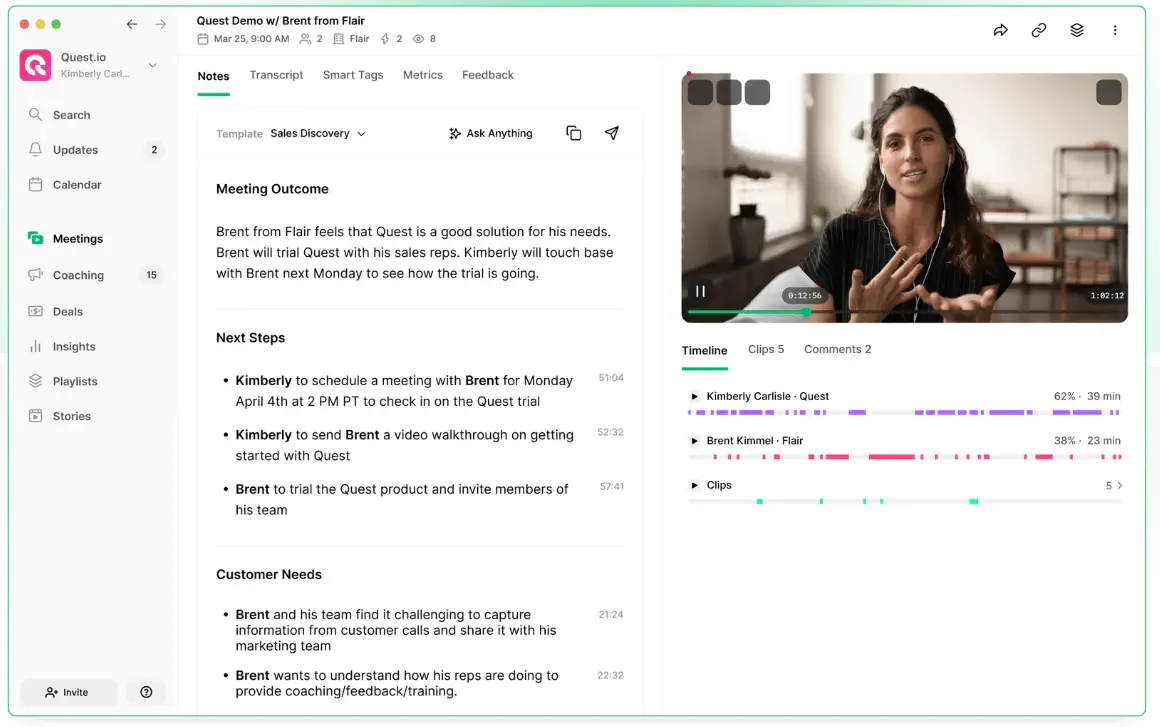This screenshot has width=1160, height=727.
Task: Jump to timestamp 22:32
Action: [x=610, y=675]
